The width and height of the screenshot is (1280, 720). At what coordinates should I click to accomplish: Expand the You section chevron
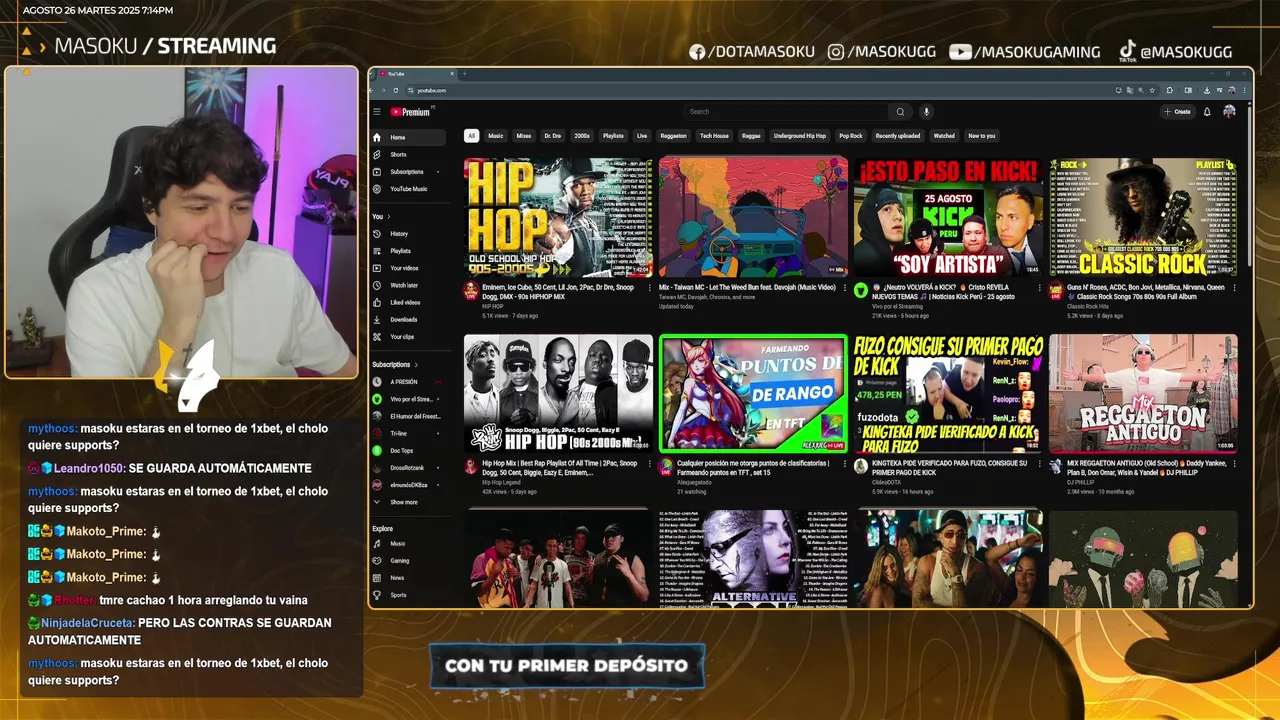389,216
